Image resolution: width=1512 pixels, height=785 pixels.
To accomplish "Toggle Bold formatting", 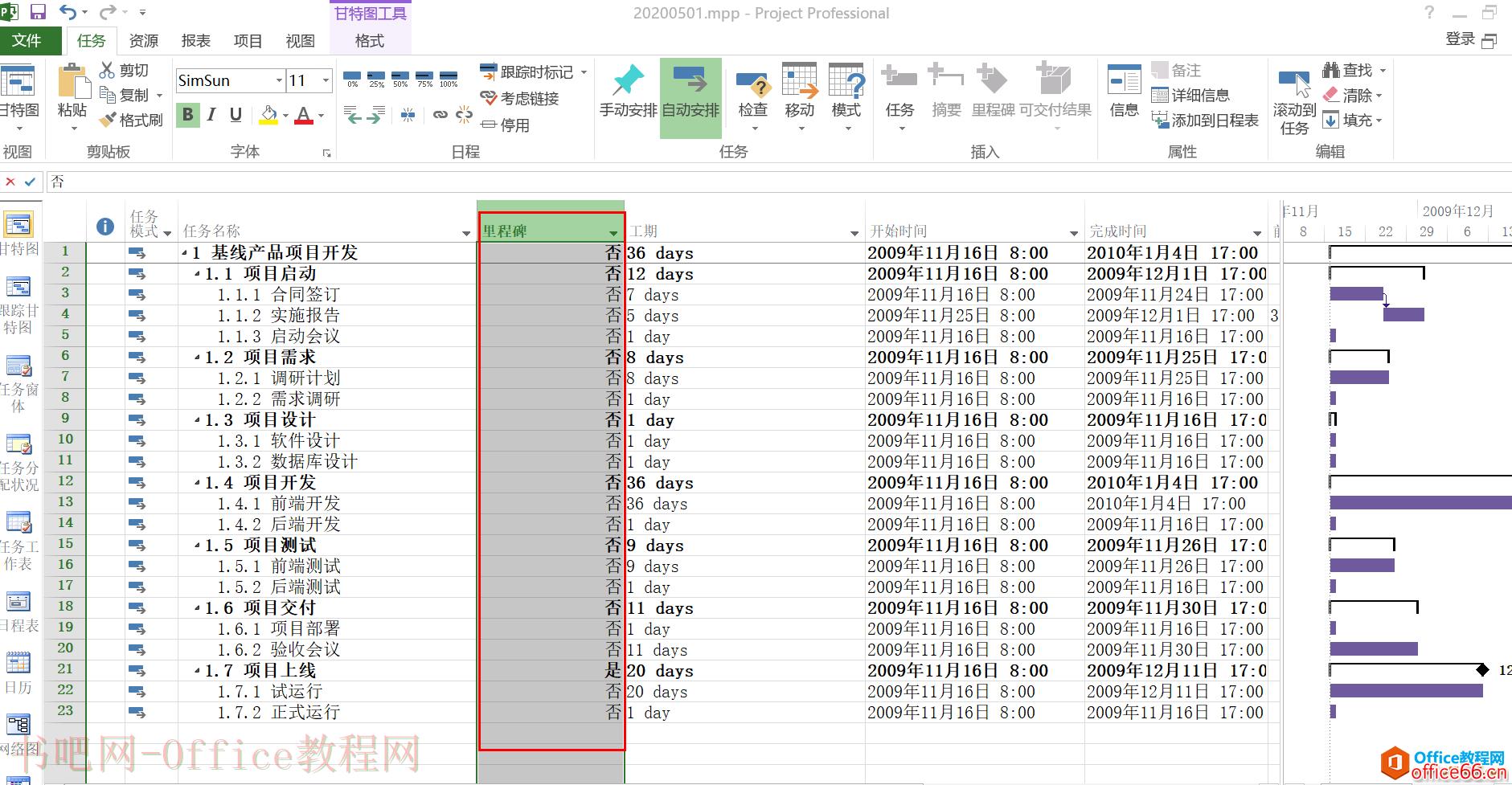I will pyautogui.click(x=188, y=115).
